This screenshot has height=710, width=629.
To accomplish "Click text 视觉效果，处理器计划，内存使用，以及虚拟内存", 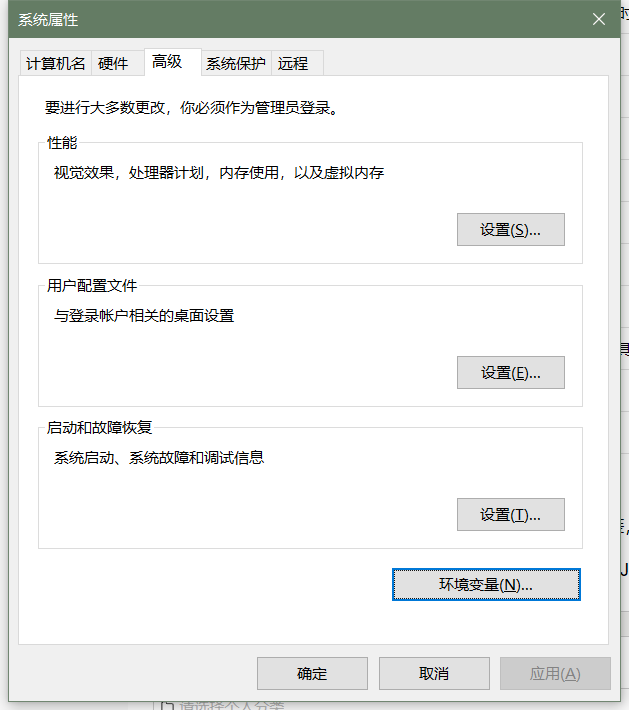I will tap(219, 173).
